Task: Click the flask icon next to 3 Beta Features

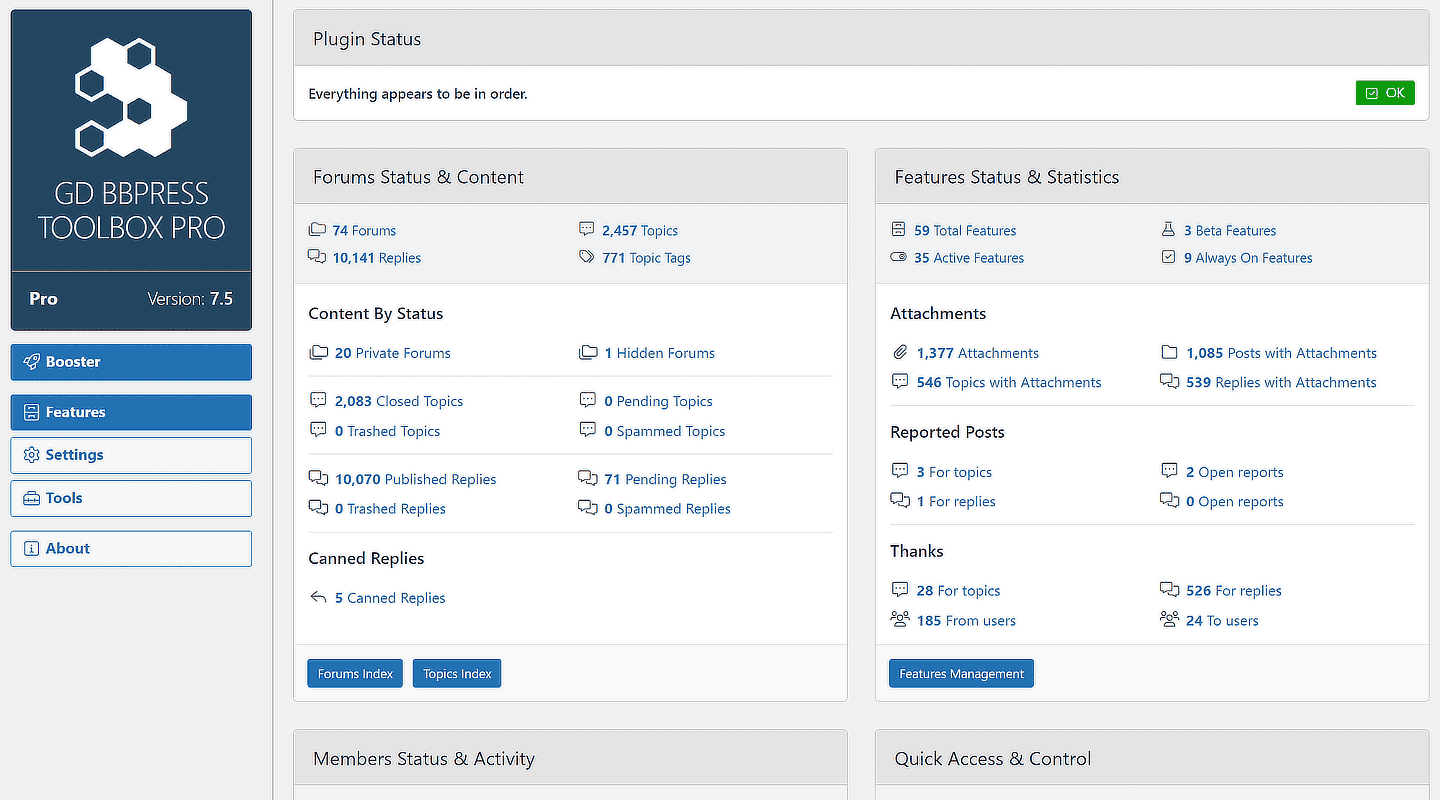Action: point(1168,230)
